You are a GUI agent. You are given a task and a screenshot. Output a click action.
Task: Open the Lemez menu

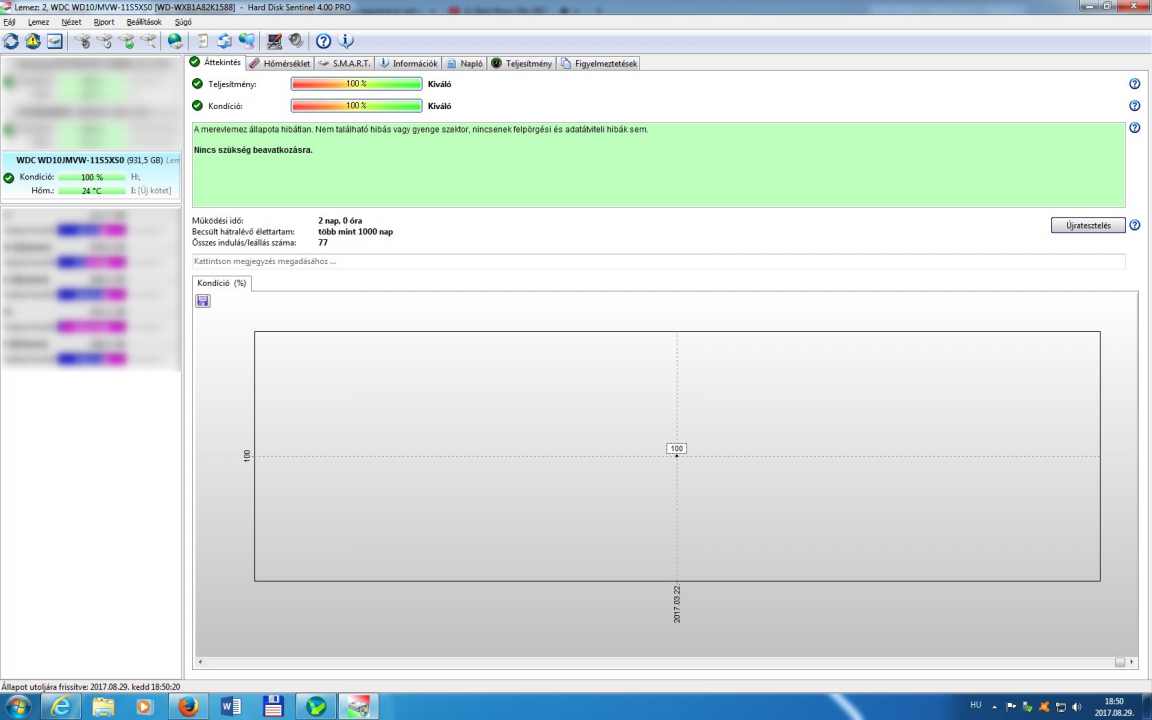(38, 22)
